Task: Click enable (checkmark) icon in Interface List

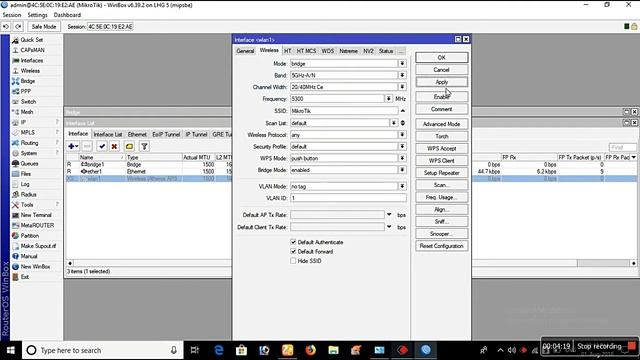Action: [x=102, y=146]
